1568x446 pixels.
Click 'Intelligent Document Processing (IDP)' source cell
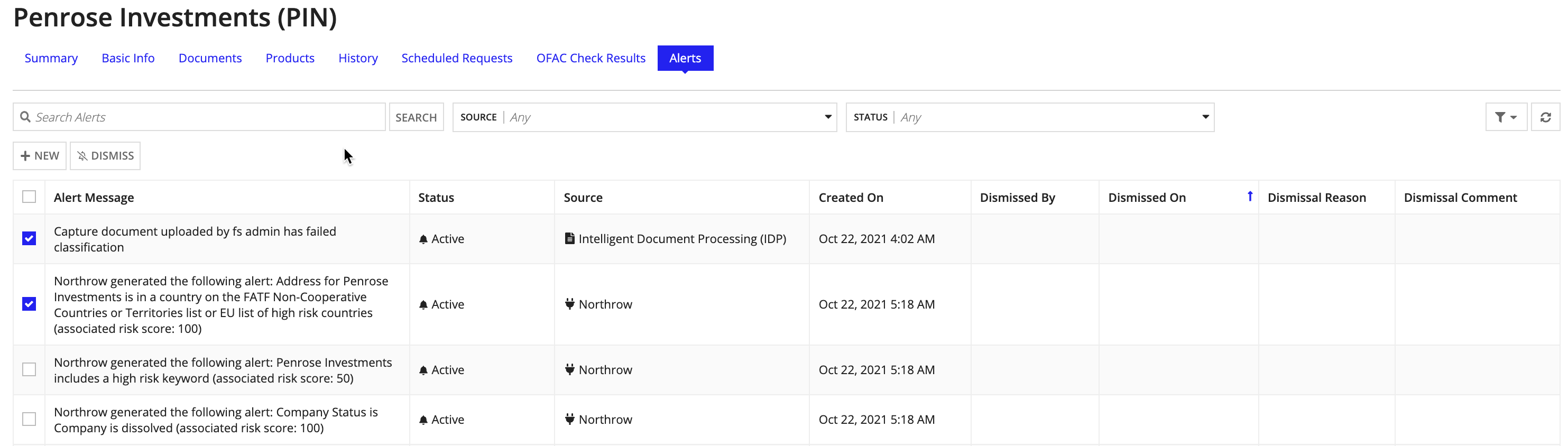pos(676,238)
